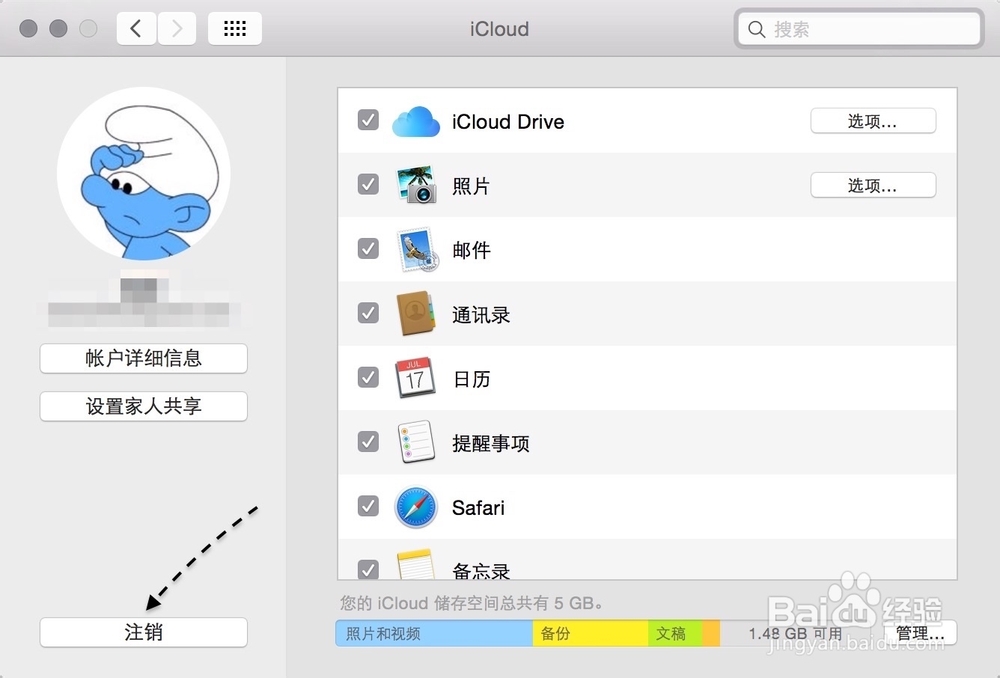Click the Safari compass icon

pos(416,507)
